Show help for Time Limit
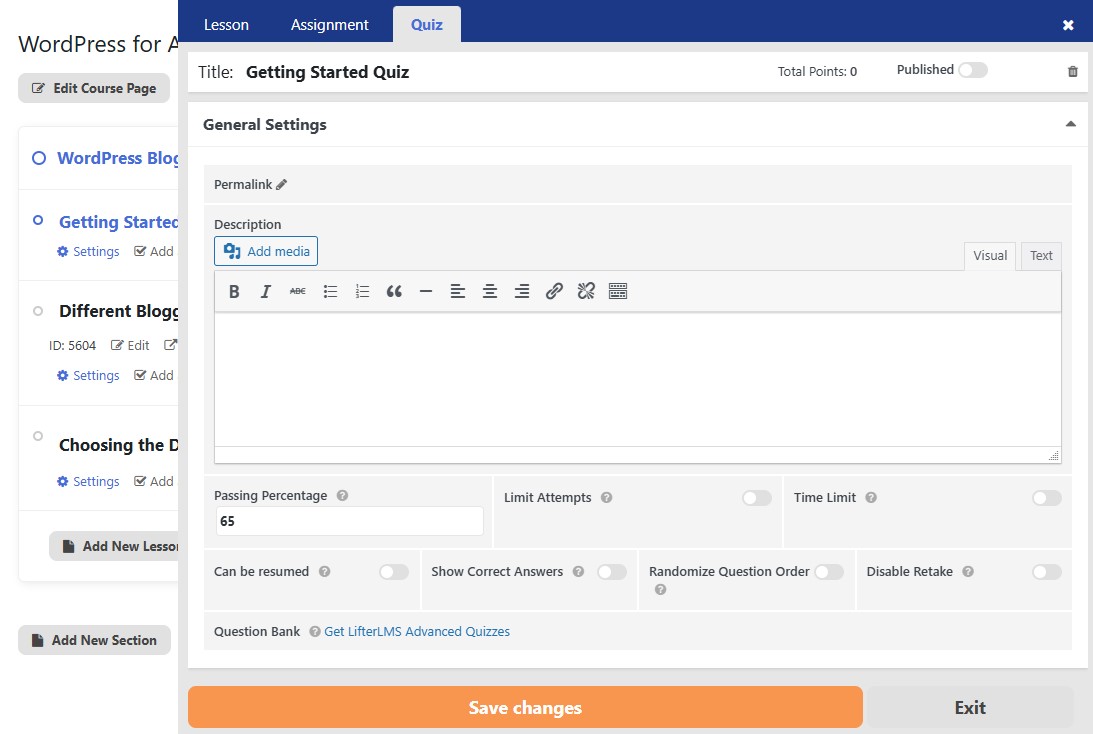1093x734 pixels. [x=871, y=498]
